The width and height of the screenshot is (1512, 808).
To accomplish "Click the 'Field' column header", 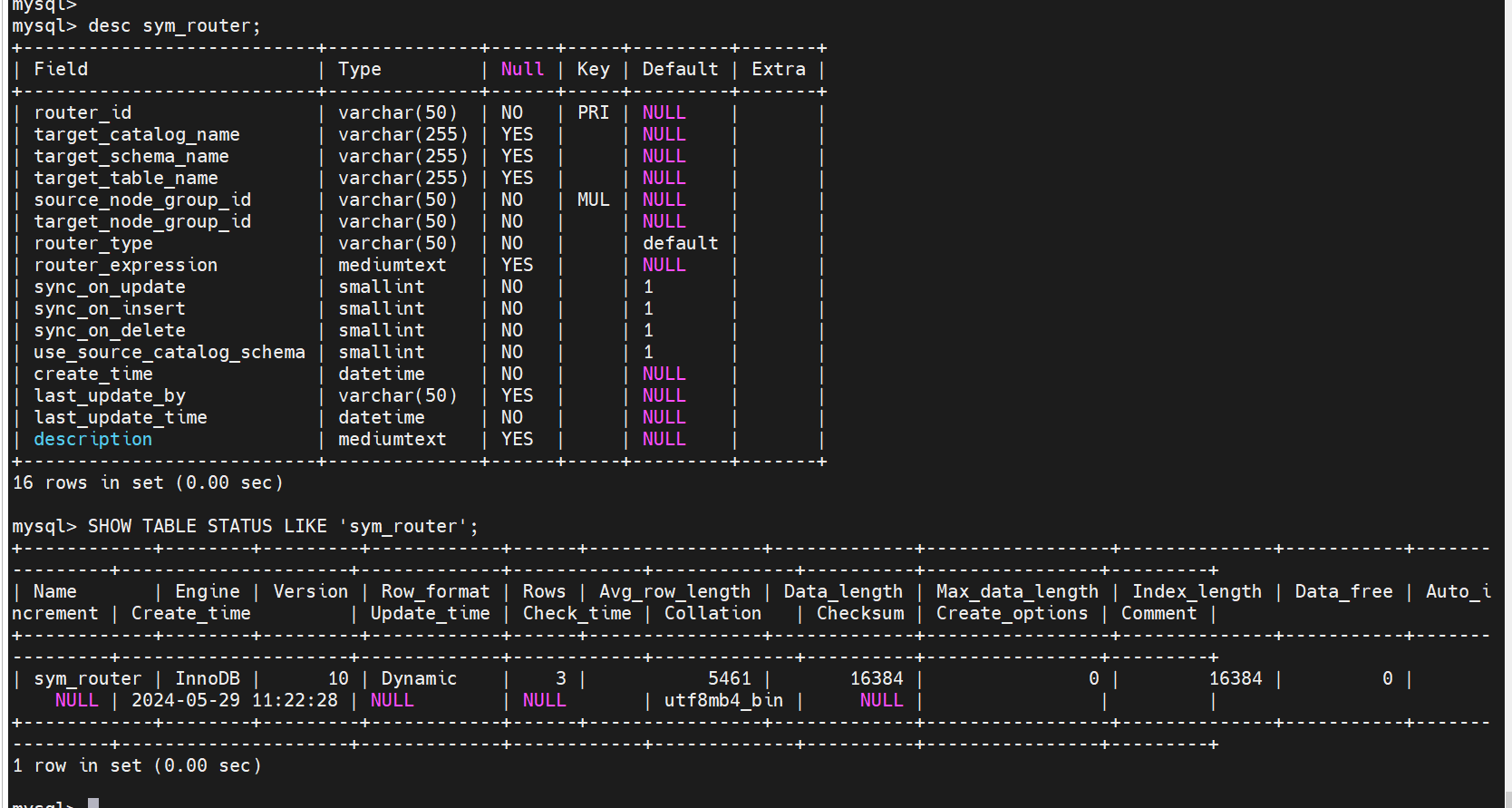I will 61,70.
